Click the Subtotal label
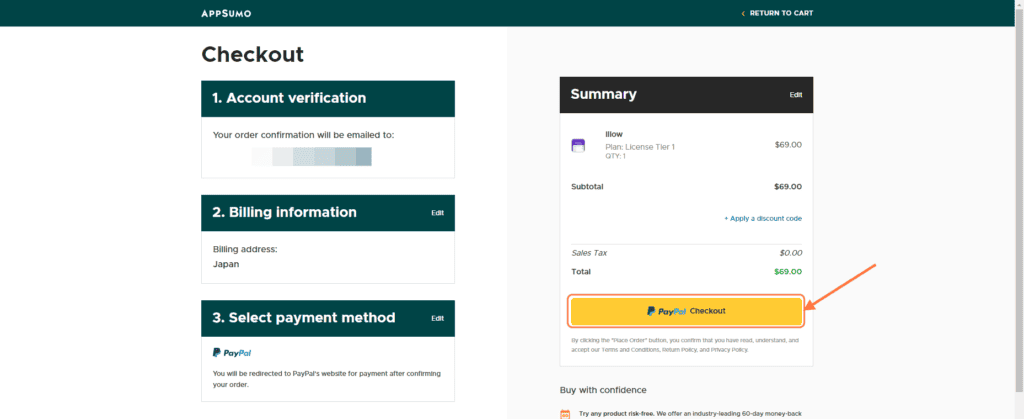Image resolution: width=1024 pixels, height=419 pixels. [587, 187]
